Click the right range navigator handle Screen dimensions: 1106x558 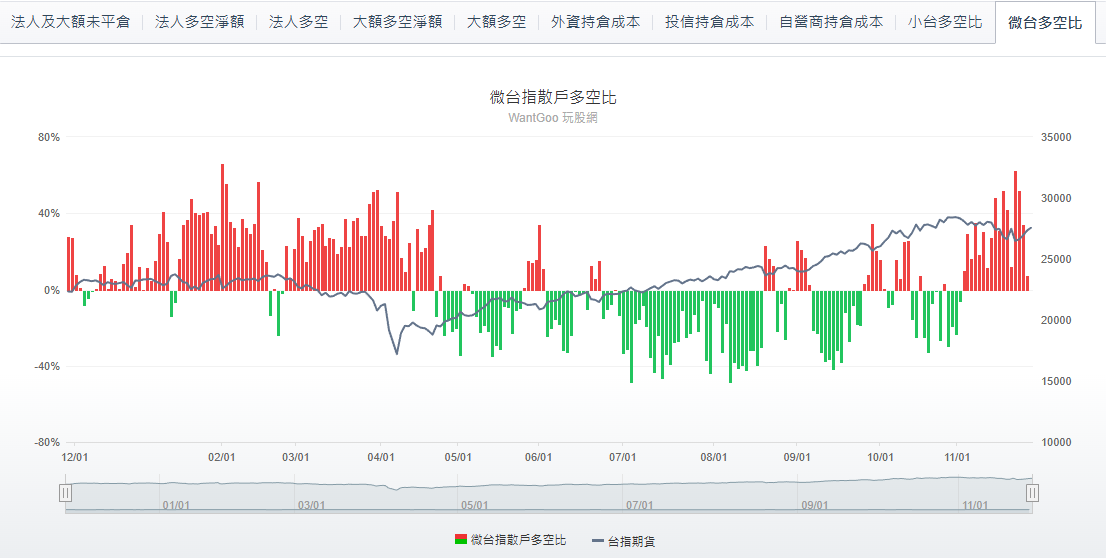pos(1033,492)
